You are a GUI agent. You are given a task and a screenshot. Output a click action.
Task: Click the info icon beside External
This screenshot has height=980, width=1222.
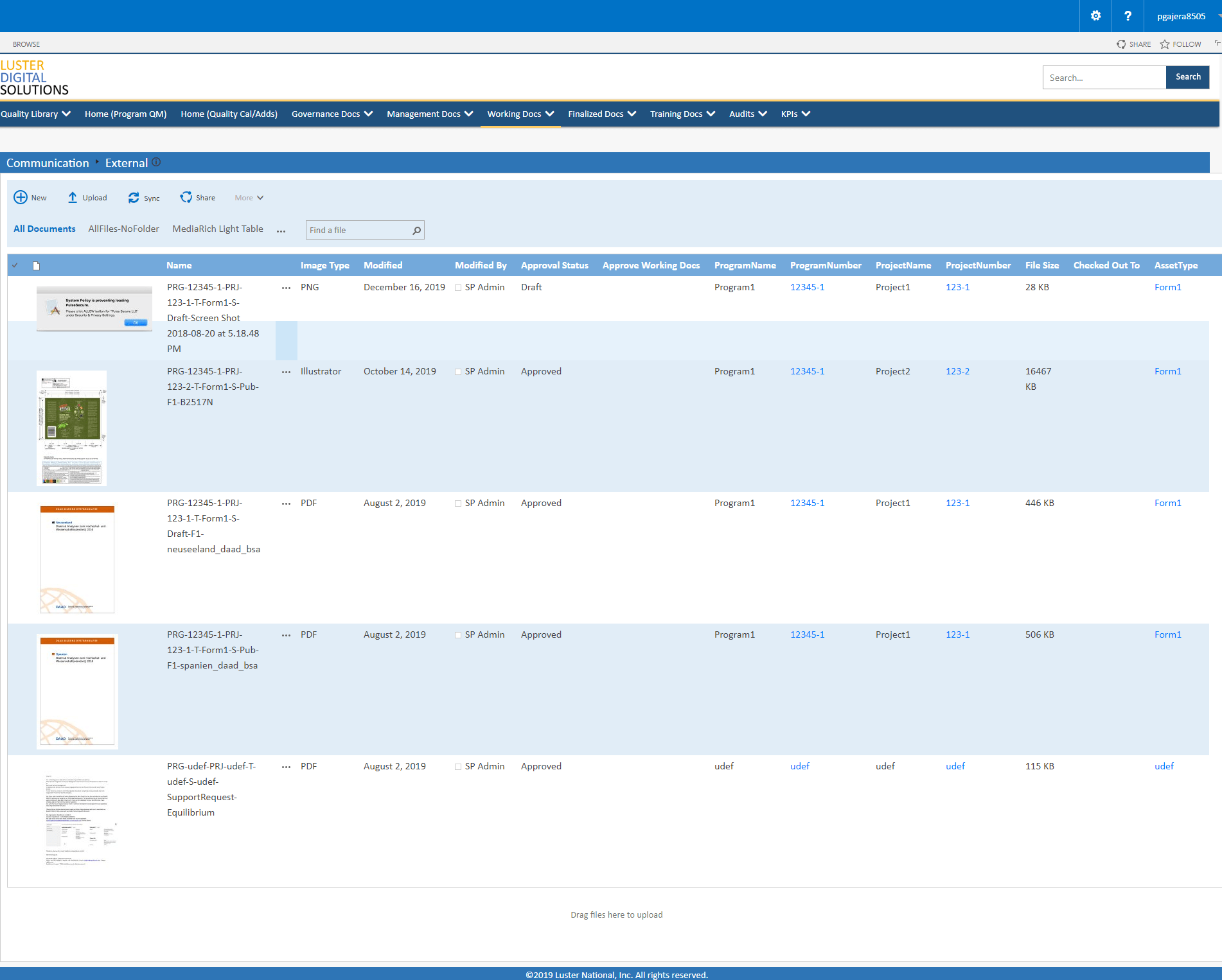(x=156, y=162)
